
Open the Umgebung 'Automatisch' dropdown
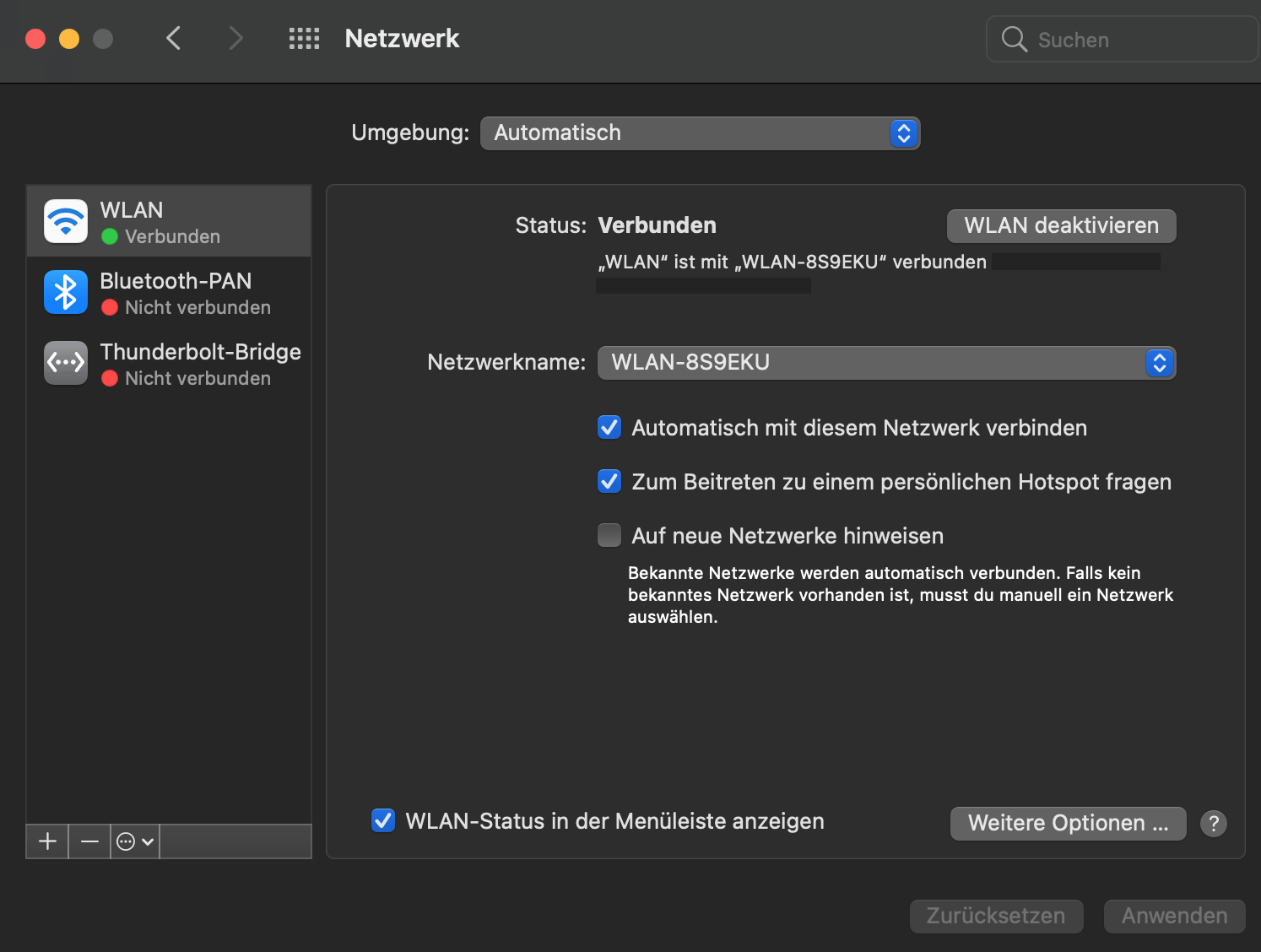point(700,133)
